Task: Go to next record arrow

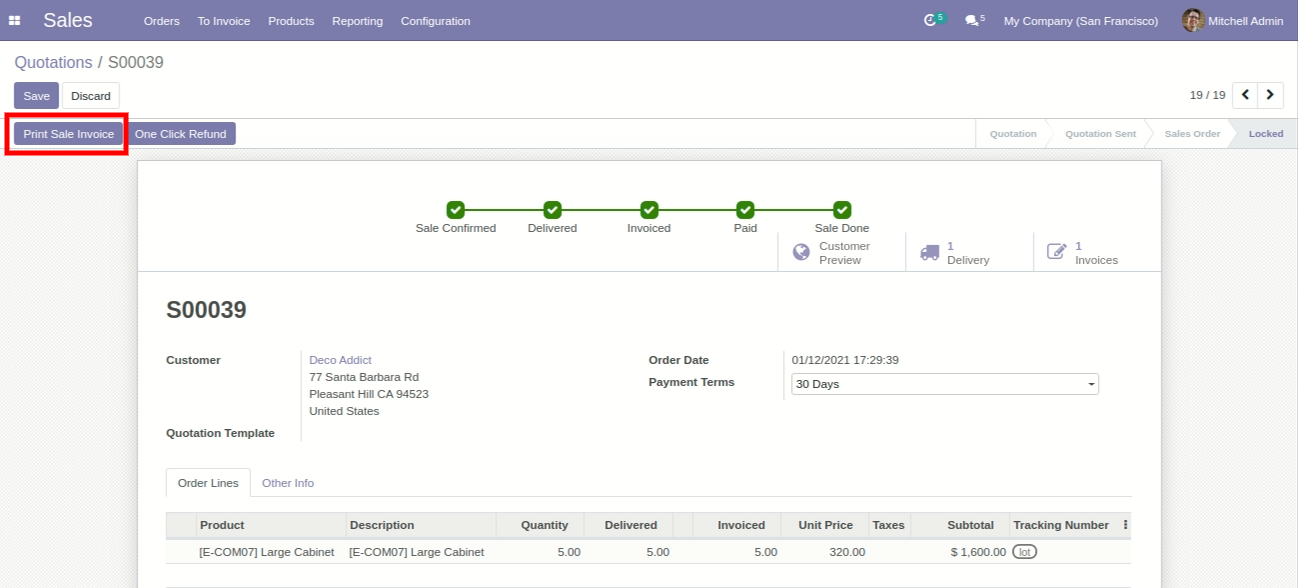Action: pos(1270,95)
